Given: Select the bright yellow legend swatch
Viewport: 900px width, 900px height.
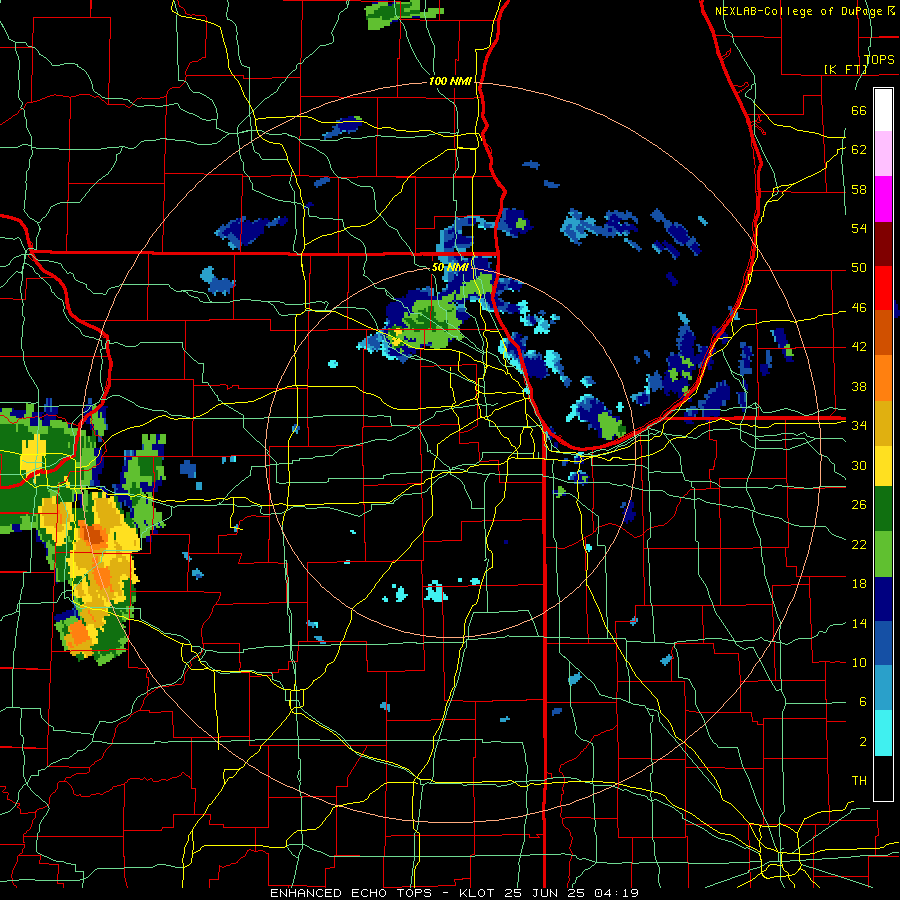Looking at the screenshot, I should point(883,465).
